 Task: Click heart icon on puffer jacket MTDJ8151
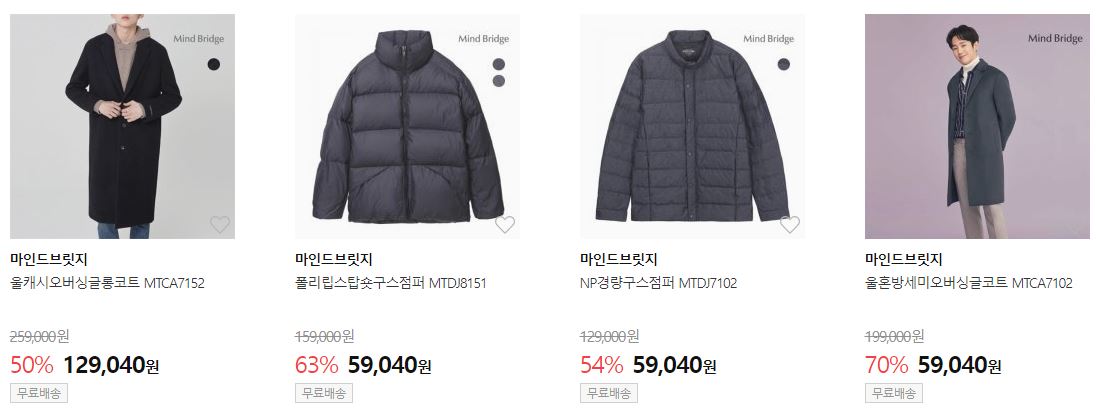pos(505,224)
